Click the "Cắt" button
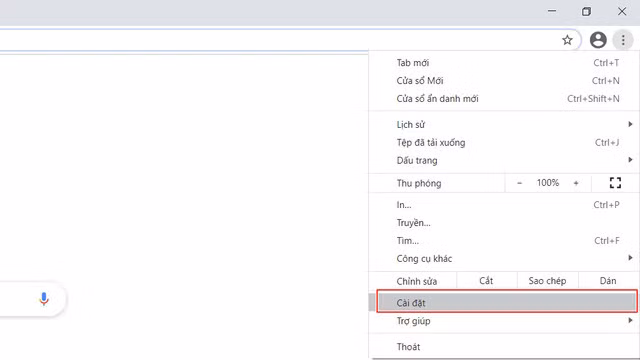The height and width of the screenshot is (360, 640). pos(487,281)
